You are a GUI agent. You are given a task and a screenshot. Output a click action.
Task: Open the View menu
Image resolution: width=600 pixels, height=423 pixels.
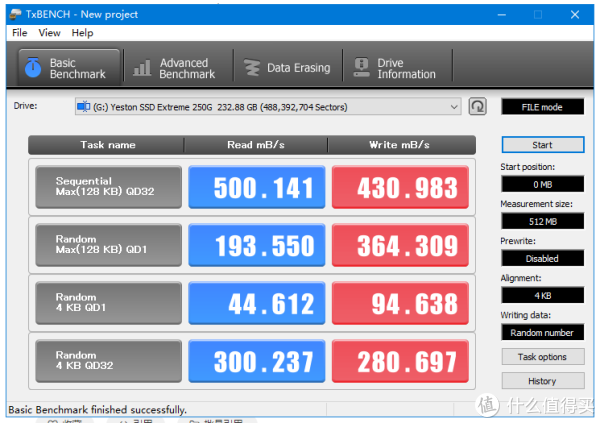49,33
